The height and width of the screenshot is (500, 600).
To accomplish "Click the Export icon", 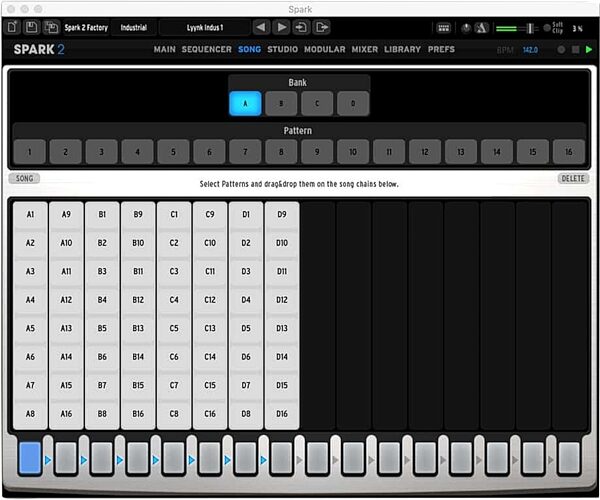I will point(322,27).
